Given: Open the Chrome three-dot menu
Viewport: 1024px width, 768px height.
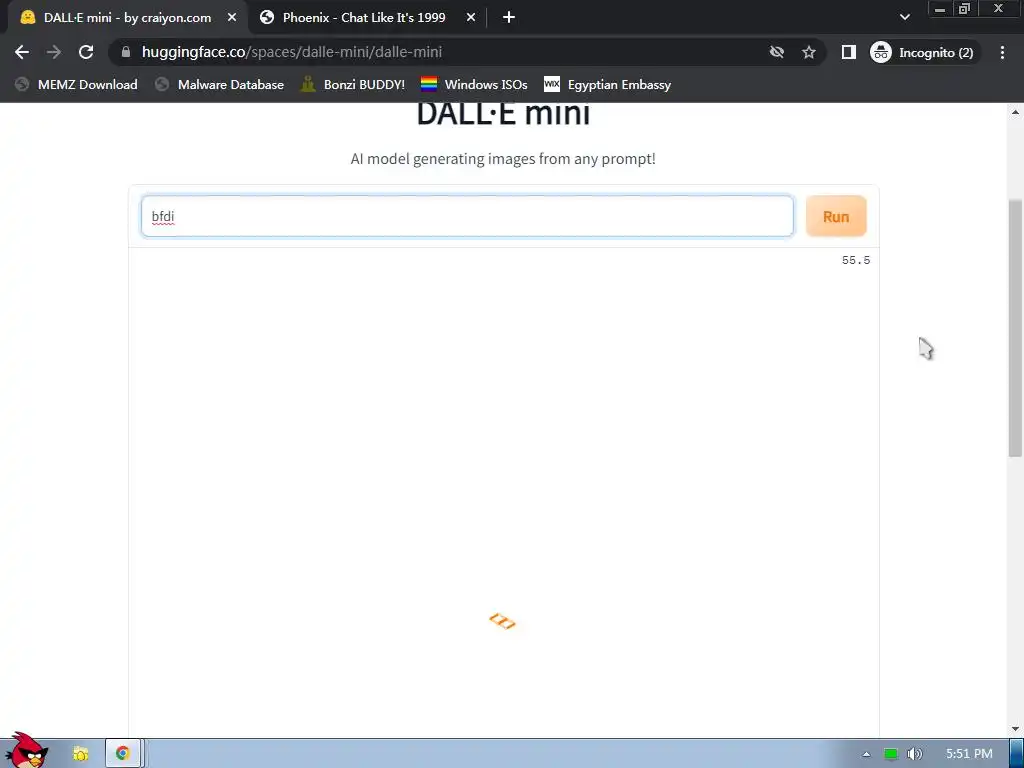Looking at the screenshot, I should point(1002,52).
